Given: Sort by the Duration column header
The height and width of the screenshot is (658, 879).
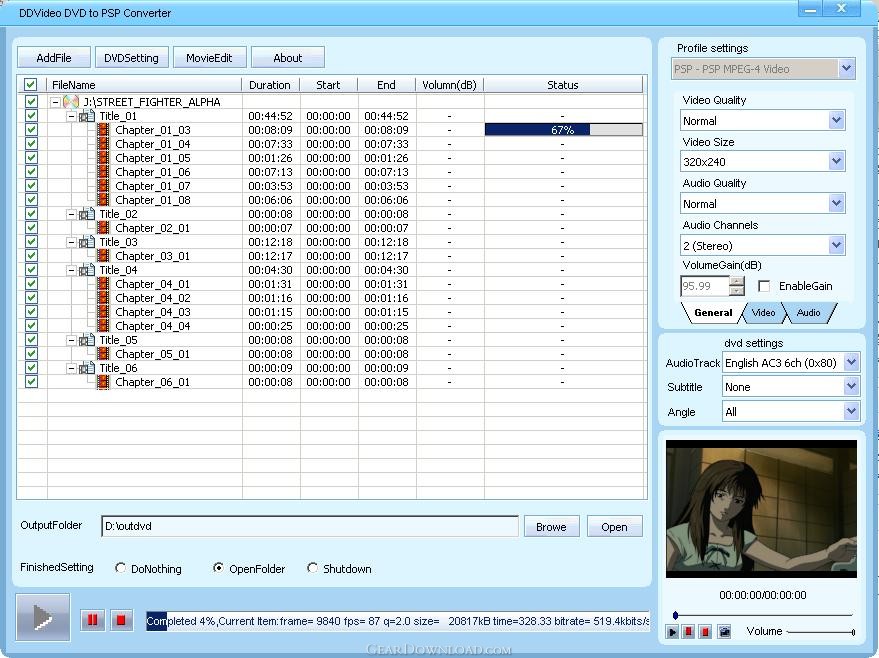Looking at the screenshot, I should [270, 85].
